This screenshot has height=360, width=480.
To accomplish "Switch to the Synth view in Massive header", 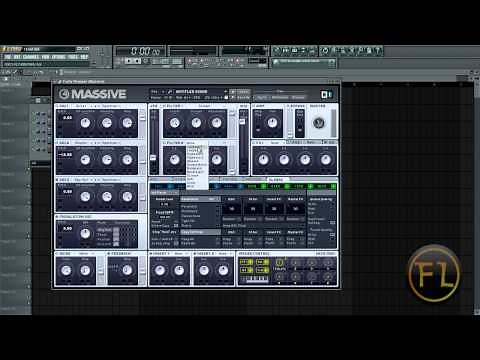I will coord(262,97).
